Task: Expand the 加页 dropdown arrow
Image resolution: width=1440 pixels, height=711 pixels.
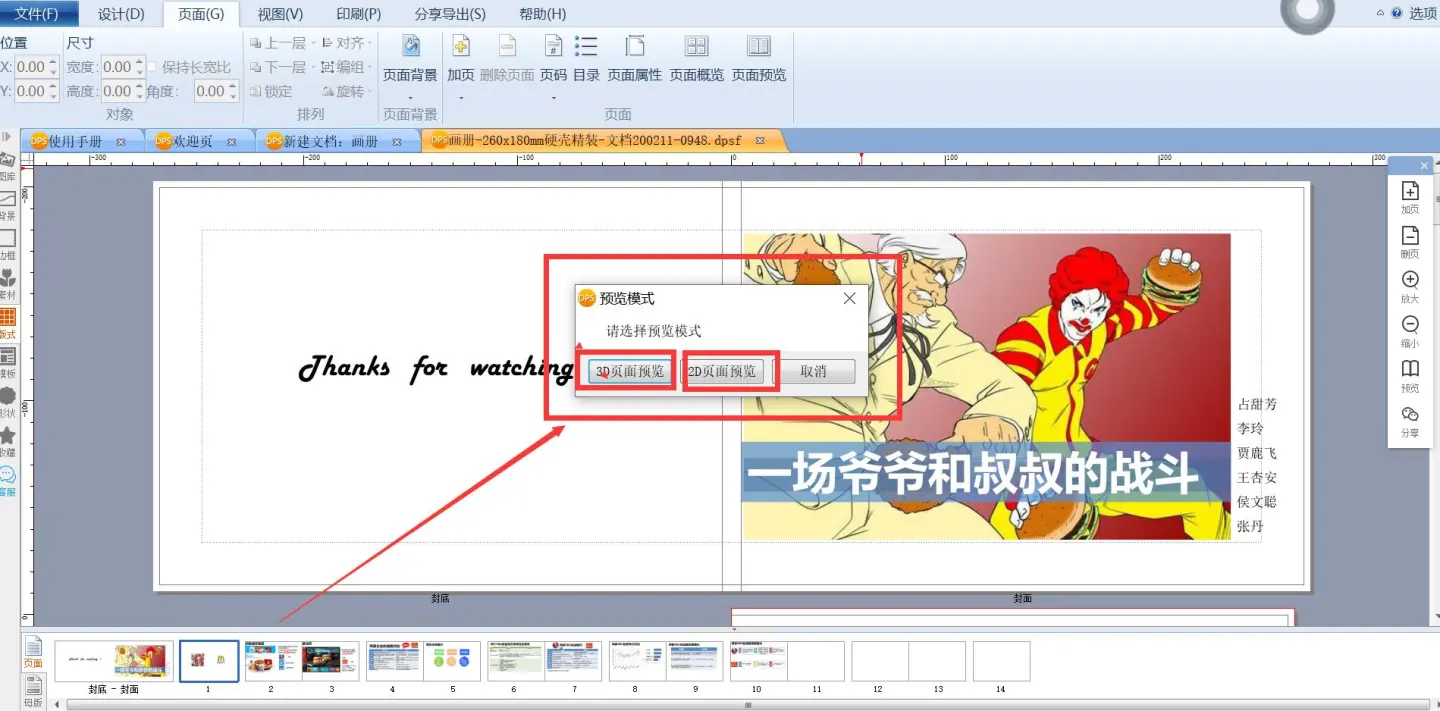Action: 461,97
